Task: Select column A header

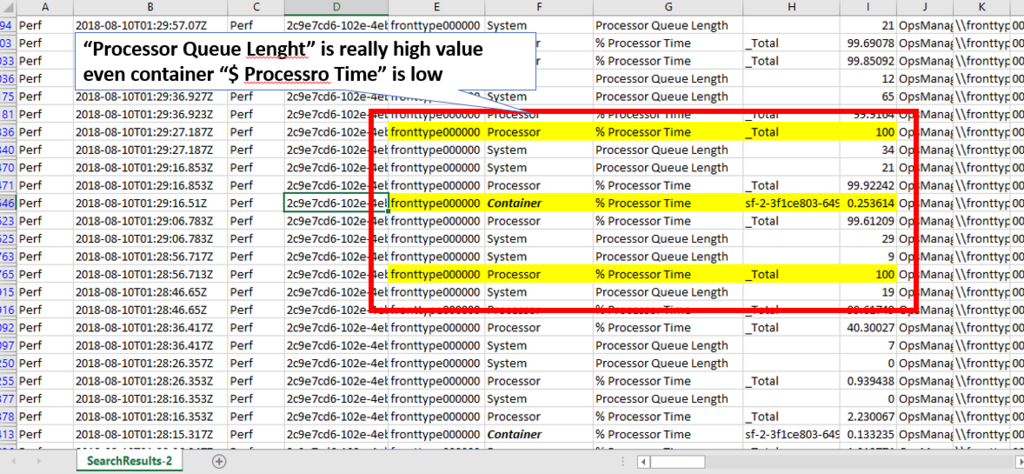Action: pyautogui.click(x=45, y=7)
